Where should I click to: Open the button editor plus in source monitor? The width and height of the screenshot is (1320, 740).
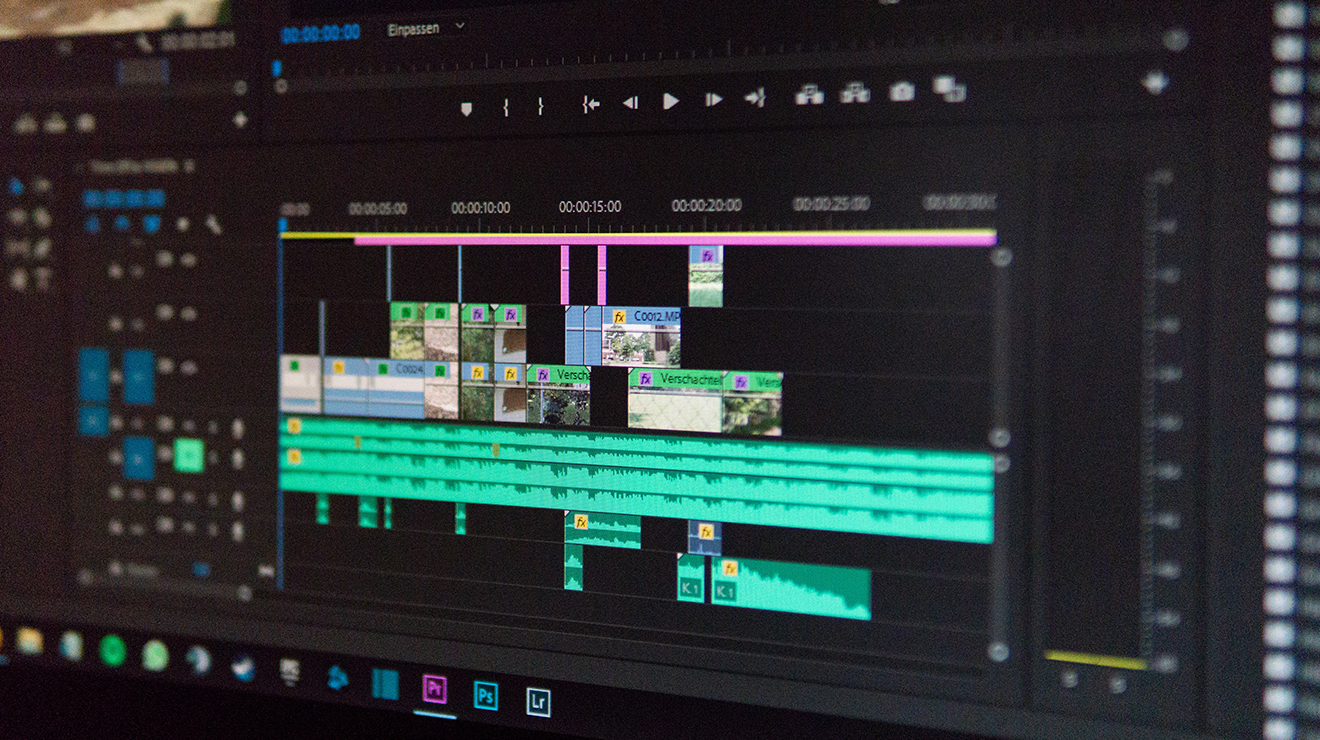point(240,120)
